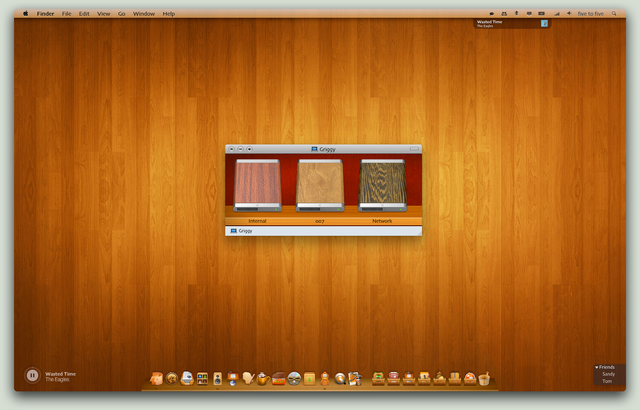
Task: Click the "Internal" drive label
Action: click(257, 221)
